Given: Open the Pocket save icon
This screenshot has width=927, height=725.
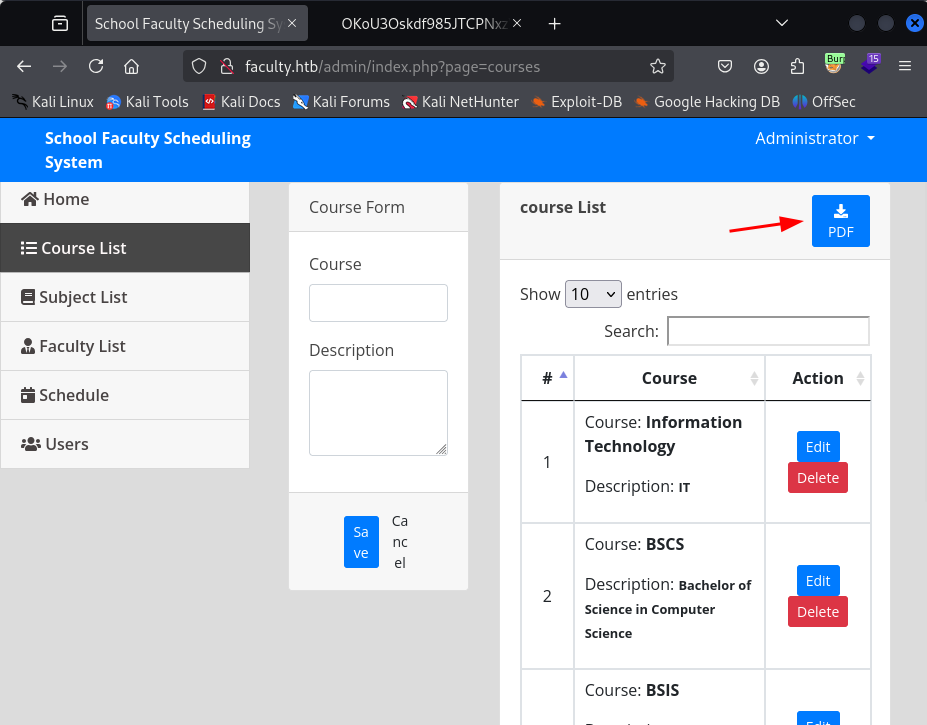Looking at the screenshot, I should tap(725, 66).
